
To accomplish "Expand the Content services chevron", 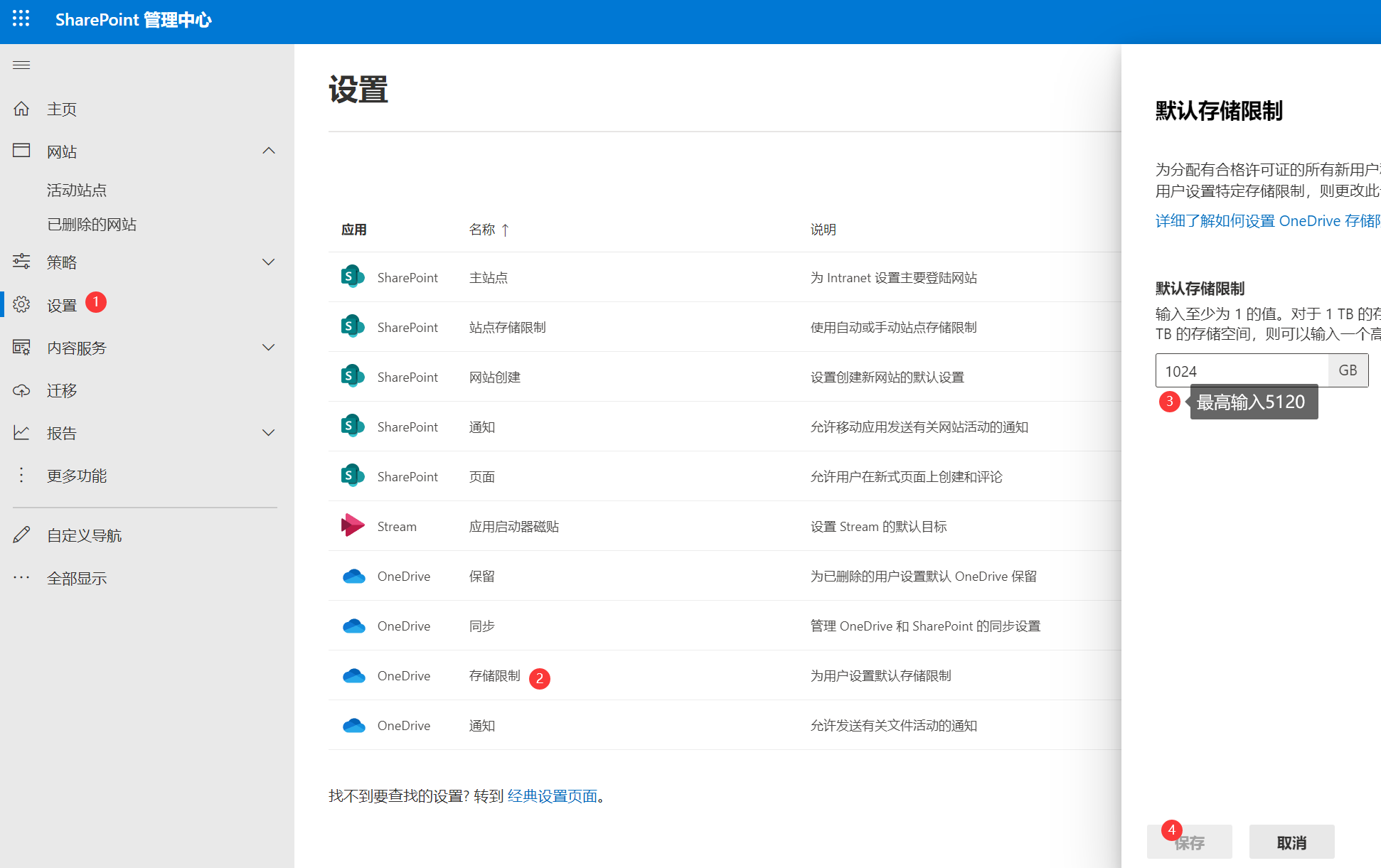I will [x=268, y=348].
